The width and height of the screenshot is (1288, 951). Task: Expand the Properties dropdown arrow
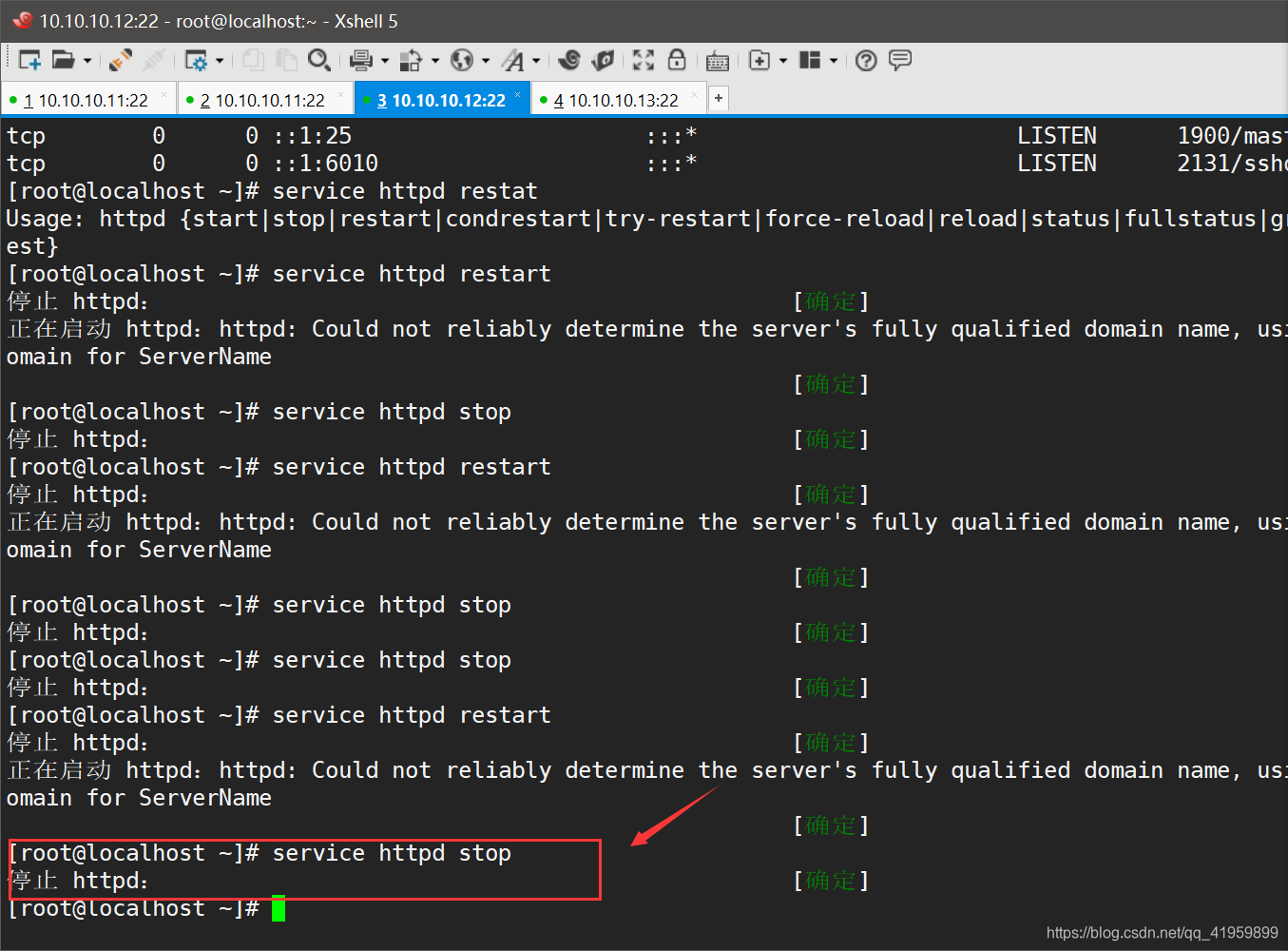point(220,61)
